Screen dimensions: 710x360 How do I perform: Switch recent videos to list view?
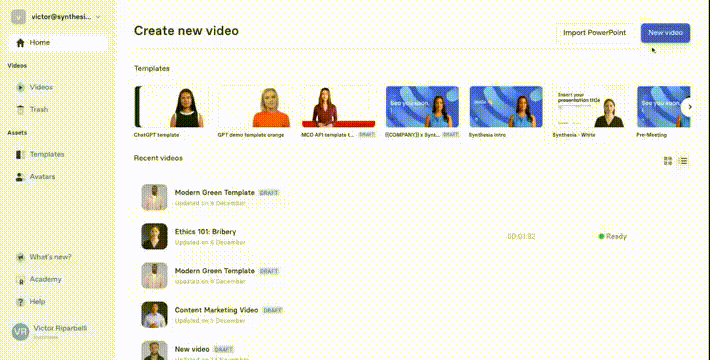[683, 161]
